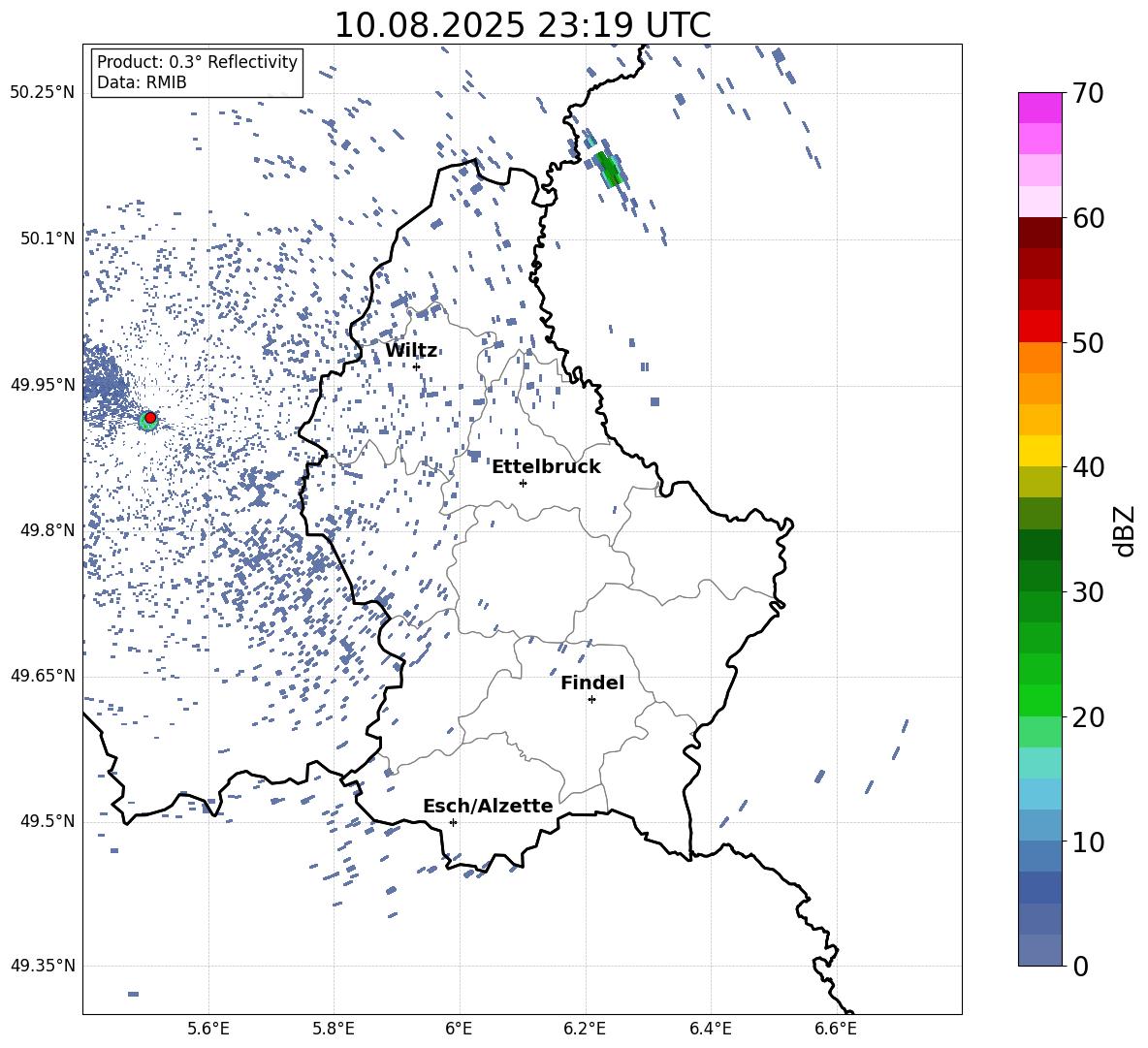Click the 6°E longitude label
The height and width of the screenshot is (1048, 1148).
pos(459,1029)
